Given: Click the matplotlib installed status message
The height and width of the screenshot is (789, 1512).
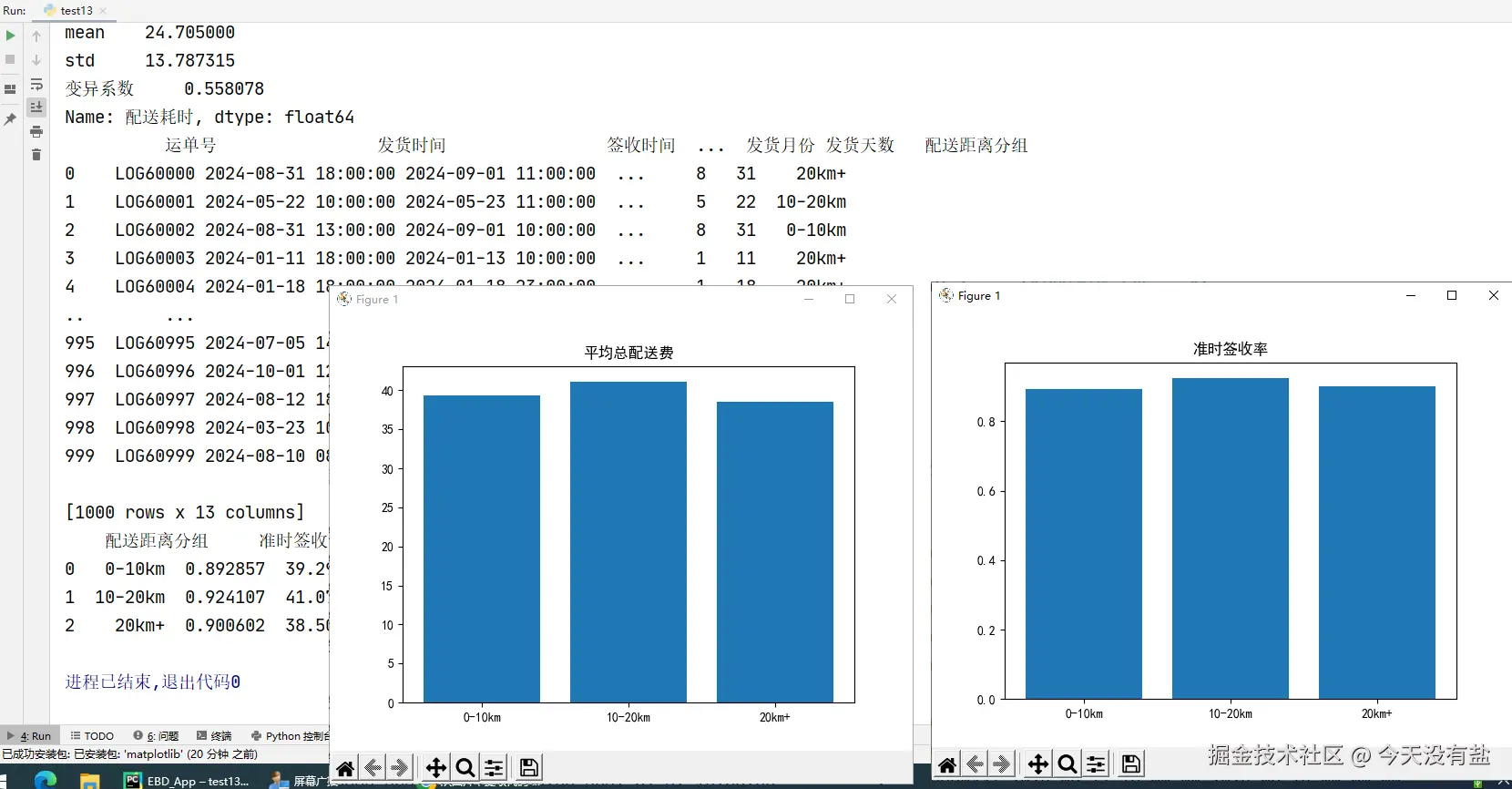Looking at the screenshot, I should [x=130, y=754].
